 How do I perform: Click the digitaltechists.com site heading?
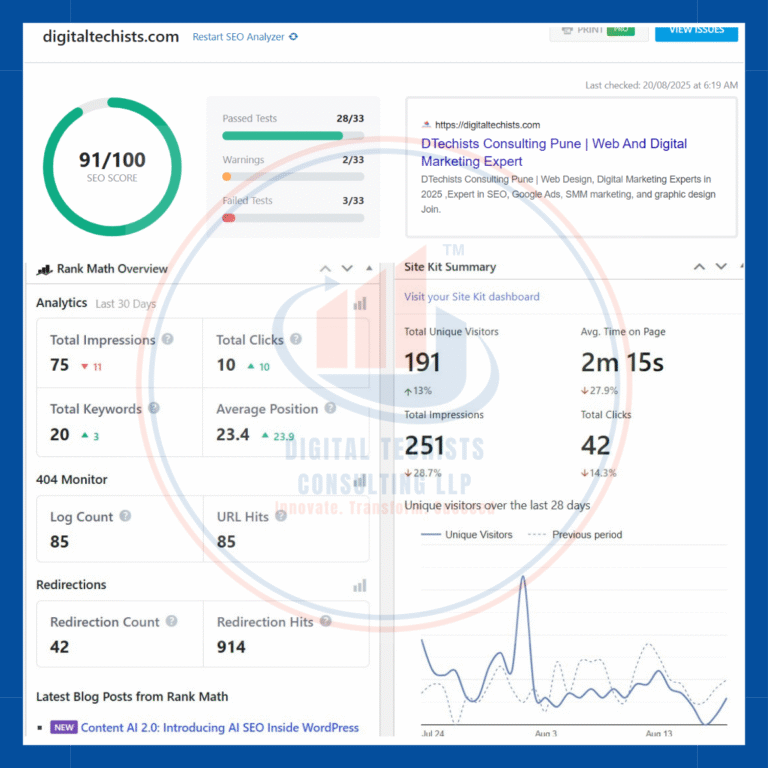click(111, 37)
